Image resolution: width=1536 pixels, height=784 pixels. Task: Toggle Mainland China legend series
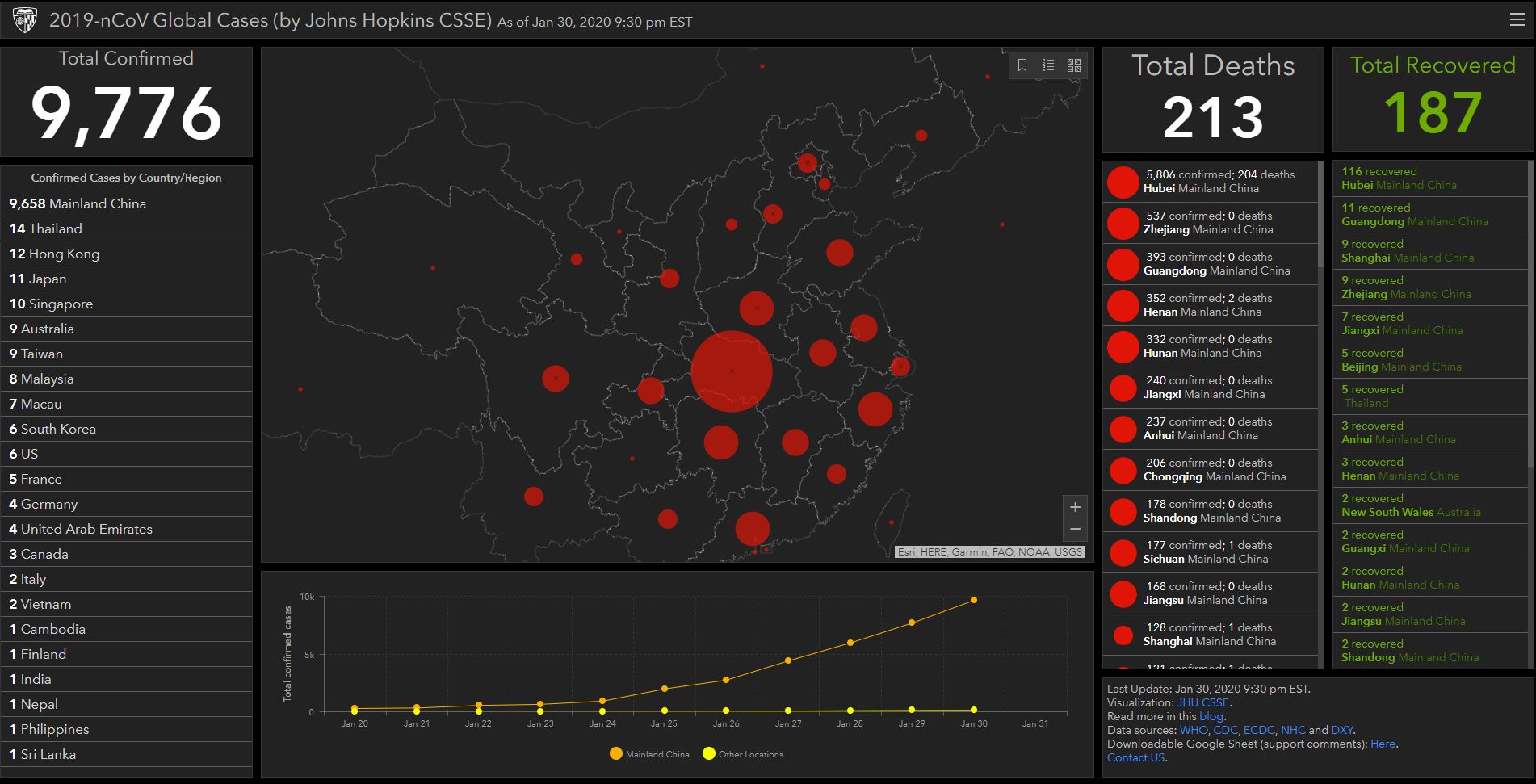coord(650,754)
